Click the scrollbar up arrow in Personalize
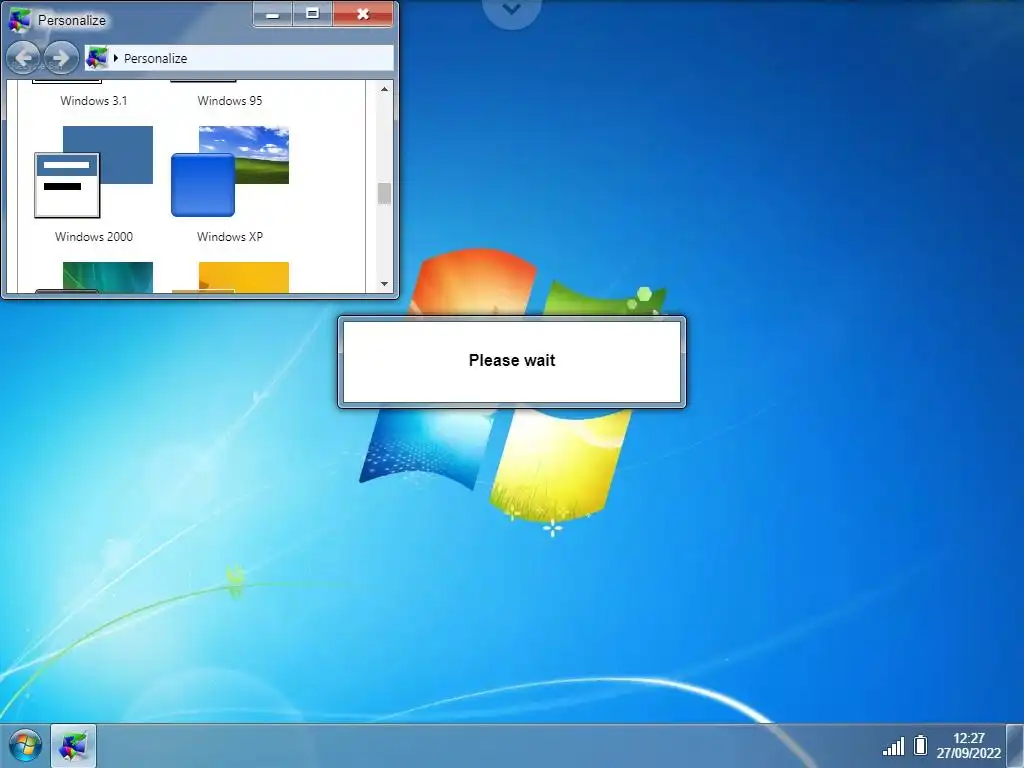This screenshot has width=1024, height=768. point(384,89)
